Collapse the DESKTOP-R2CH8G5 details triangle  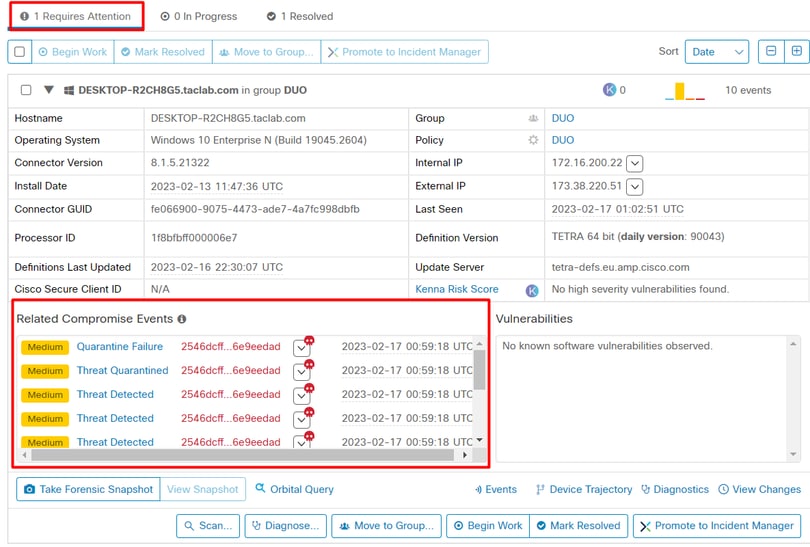coord(49,89)
